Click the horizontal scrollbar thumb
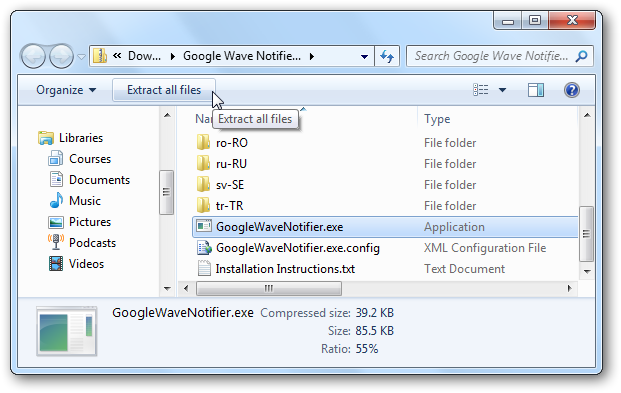 click(x=269, y=288)
